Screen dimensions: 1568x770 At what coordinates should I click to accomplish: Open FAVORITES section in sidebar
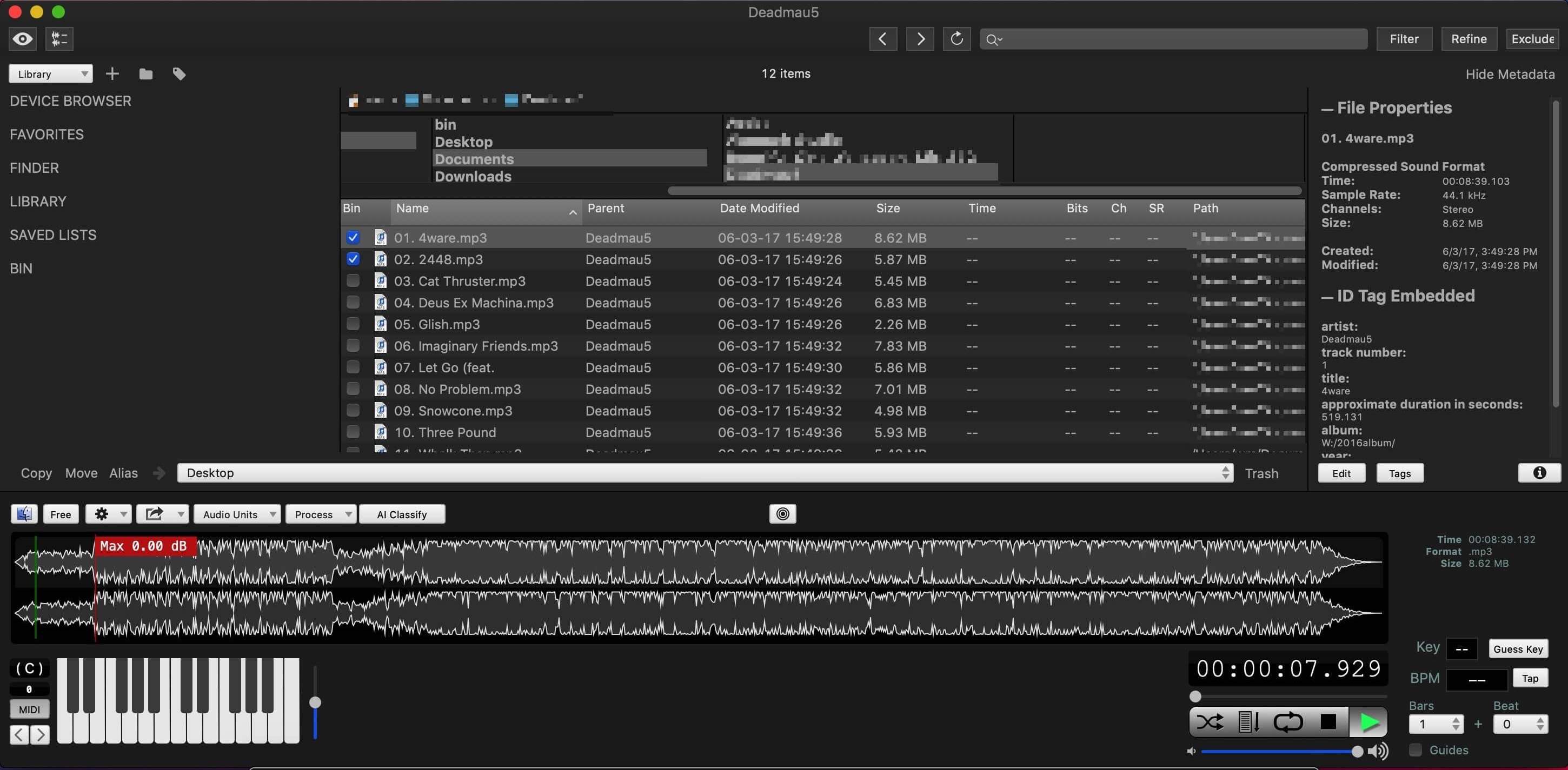(47, 135)
